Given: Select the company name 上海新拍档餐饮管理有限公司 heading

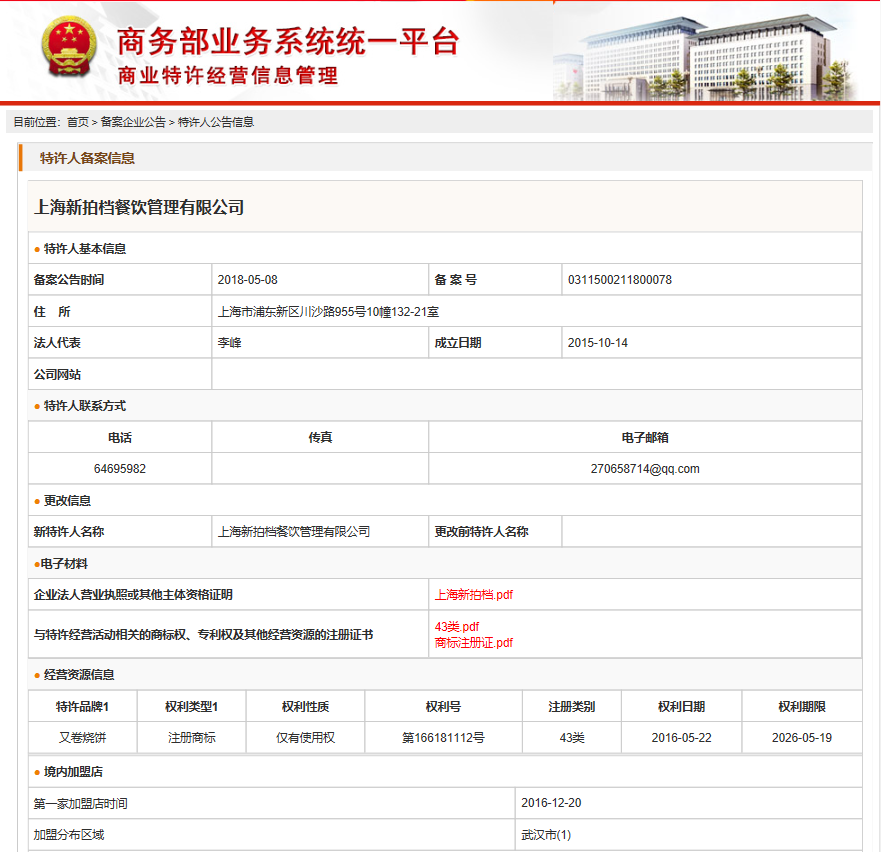Looking at the screenshot, I should coord(139,207).
